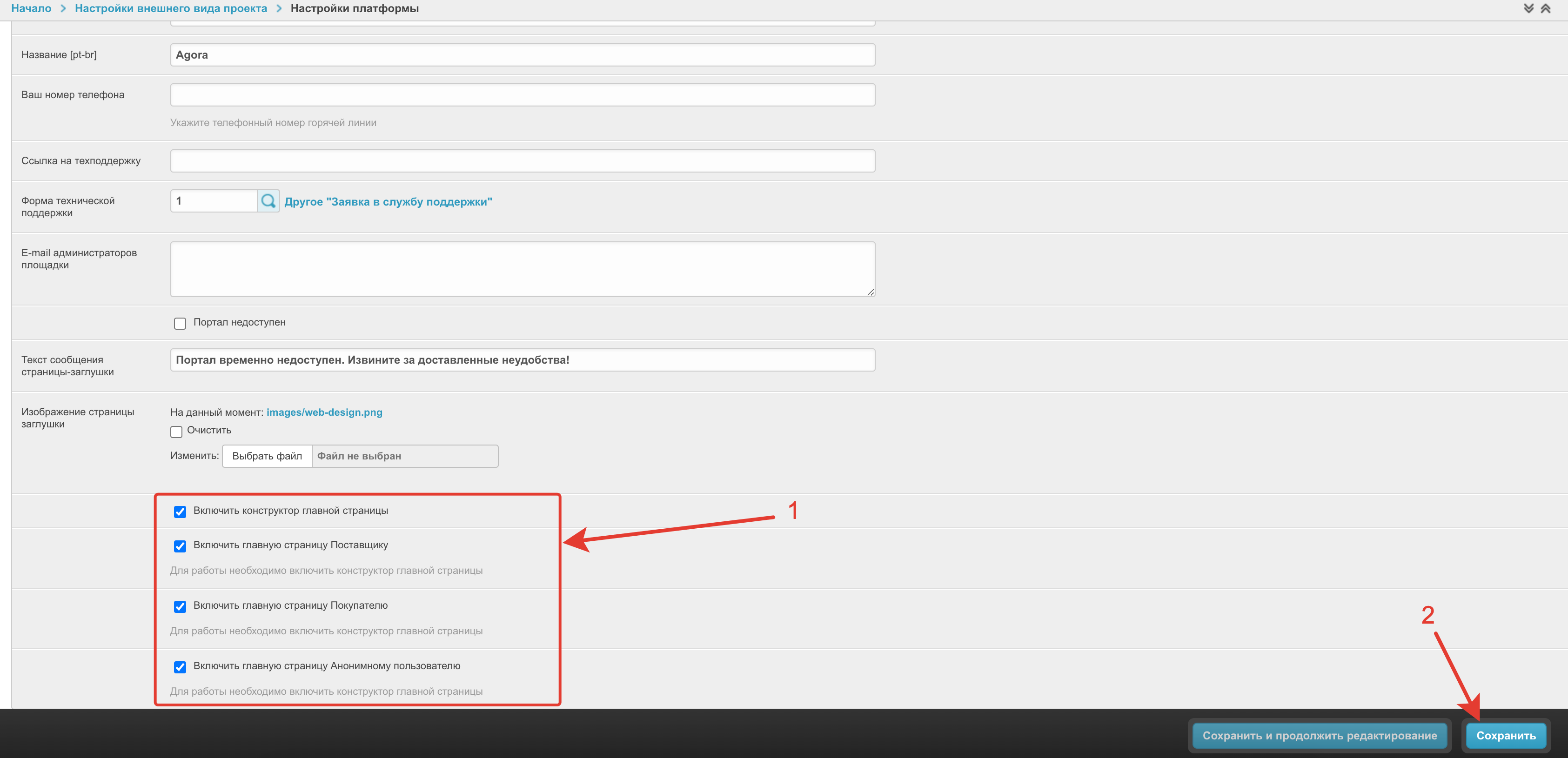The height and width of the screenshot is (758, 1568).
Task: Focus the 'Ваш номер телефона' field
Action: [522, 95]
